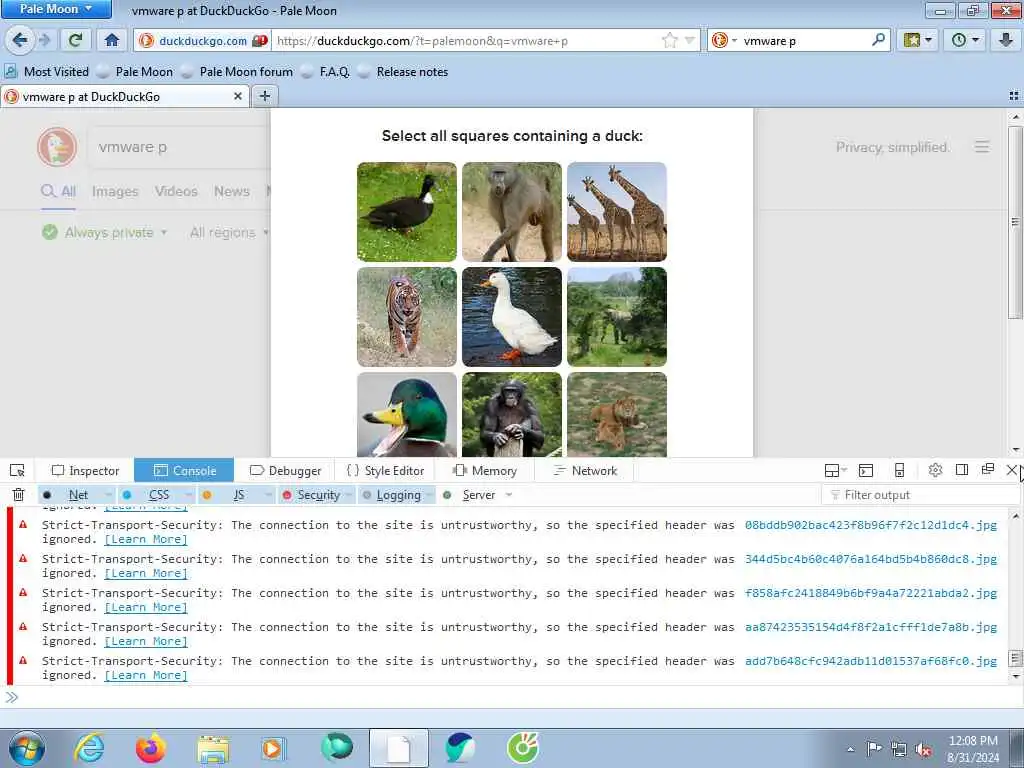
Task: Open the bookmarks menu button
Action: [x=918, y=40]
